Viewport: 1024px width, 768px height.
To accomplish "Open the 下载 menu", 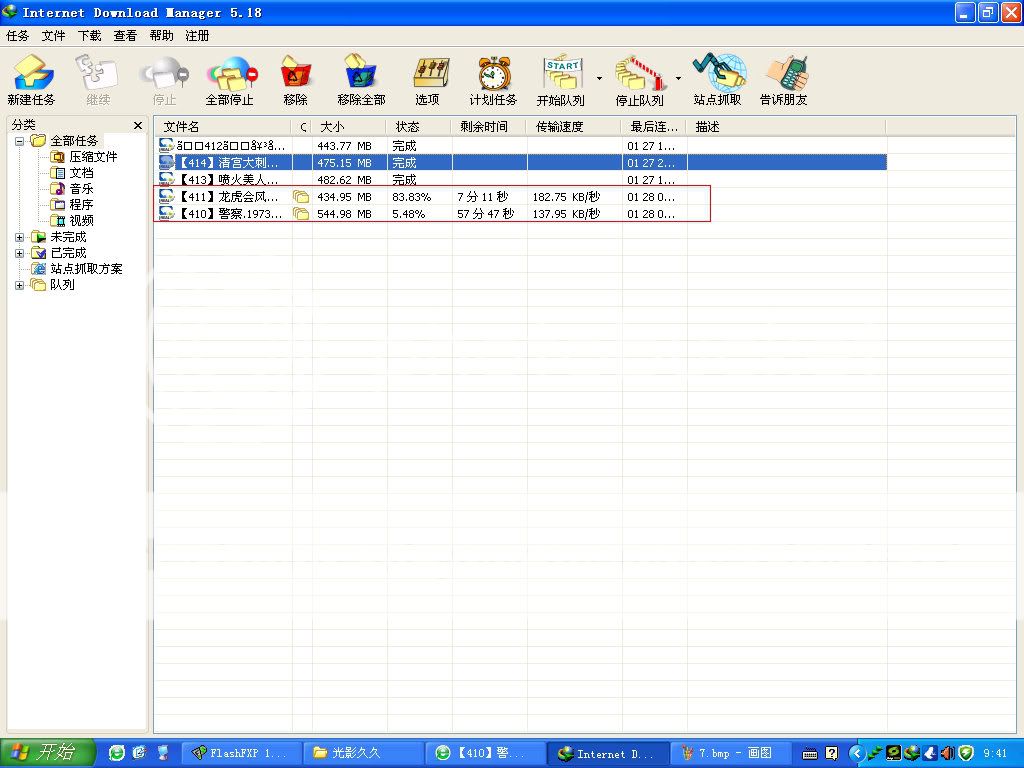I will coord(90,36).
